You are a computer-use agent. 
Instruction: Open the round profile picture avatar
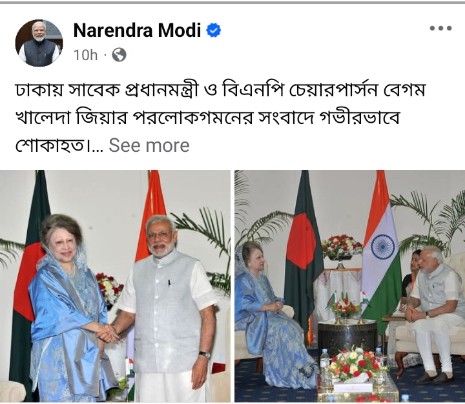pyautogui.click(x=39, y=43)
